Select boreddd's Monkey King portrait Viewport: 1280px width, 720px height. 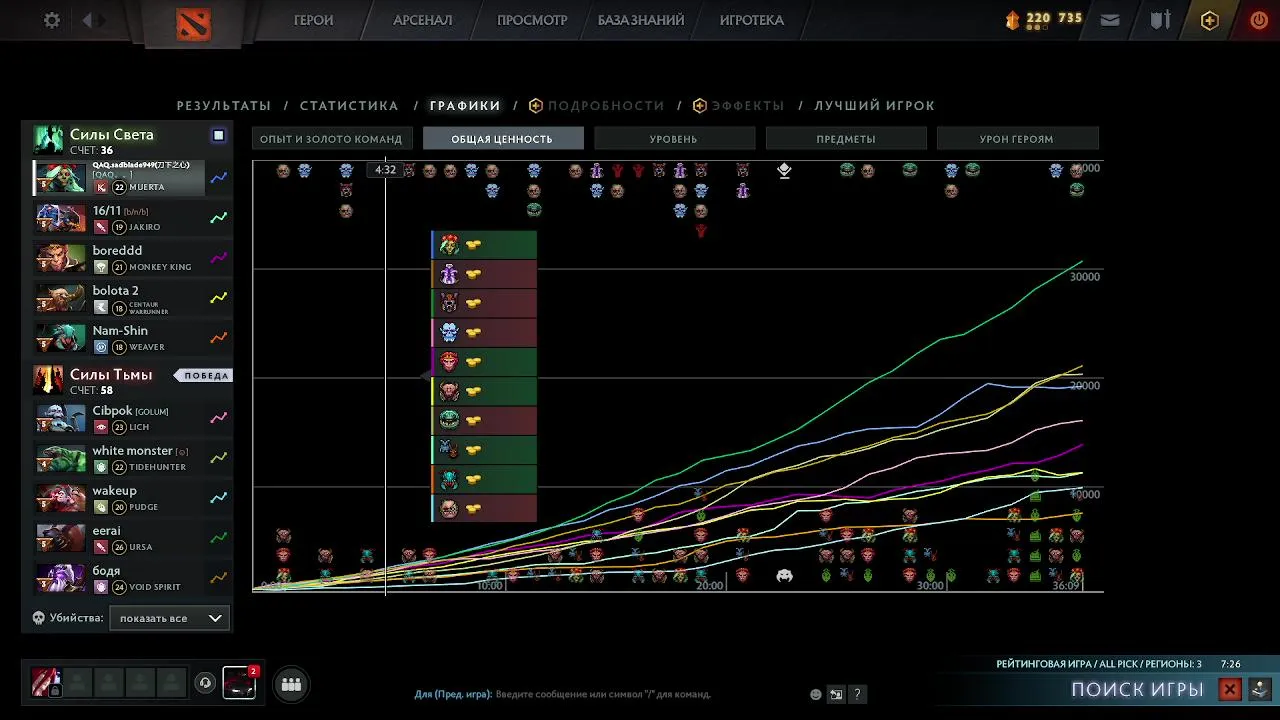[x=62, y=258]
